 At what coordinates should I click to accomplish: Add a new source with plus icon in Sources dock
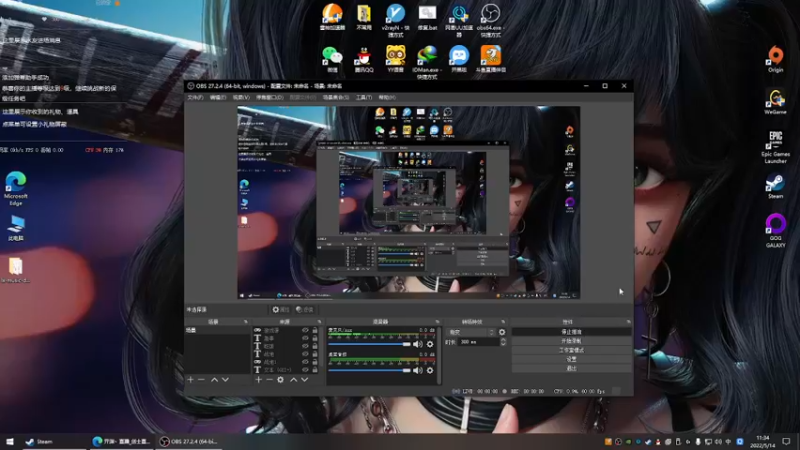[259, 380]
